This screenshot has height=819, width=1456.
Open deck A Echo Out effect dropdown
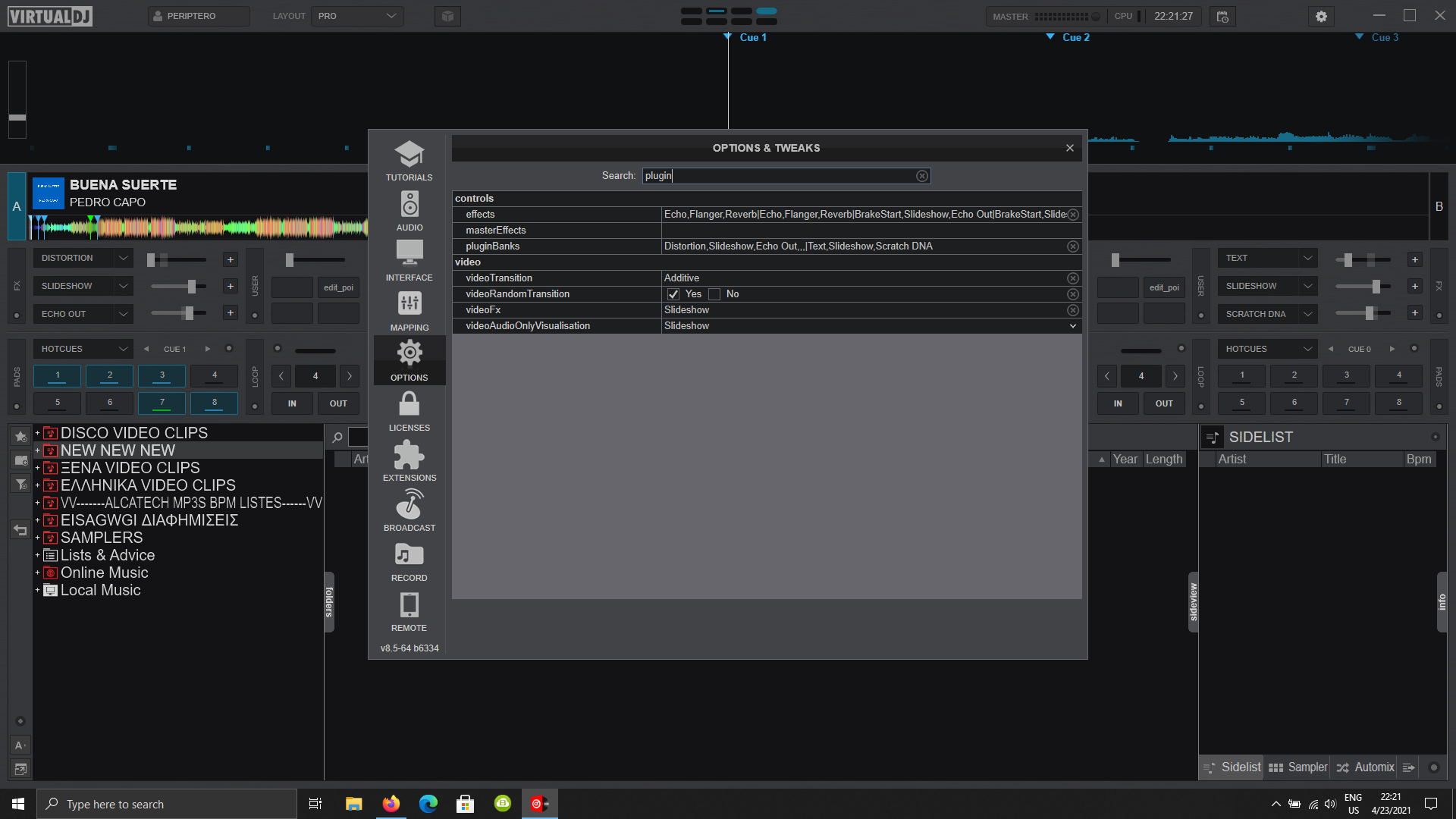(x=83, y=314)
